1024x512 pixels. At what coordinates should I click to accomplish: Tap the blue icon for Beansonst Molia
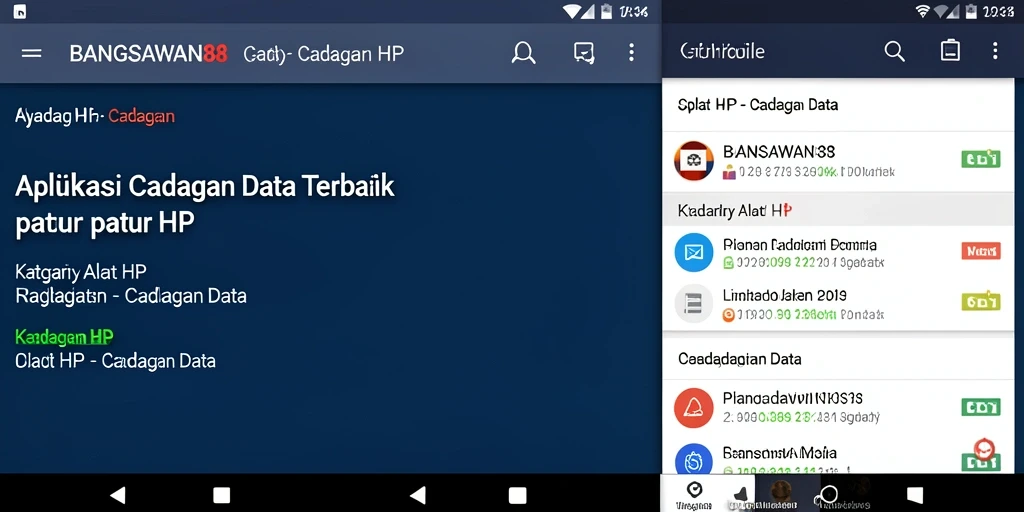point(694,460)
